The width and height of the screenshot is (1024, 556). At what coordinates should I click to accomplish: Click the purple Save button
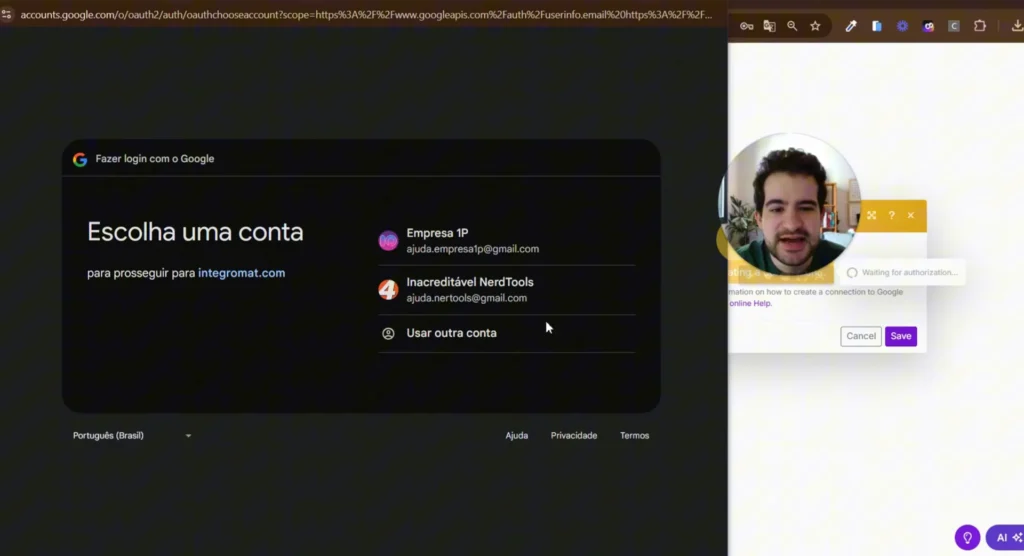click(x=901, y=336)
